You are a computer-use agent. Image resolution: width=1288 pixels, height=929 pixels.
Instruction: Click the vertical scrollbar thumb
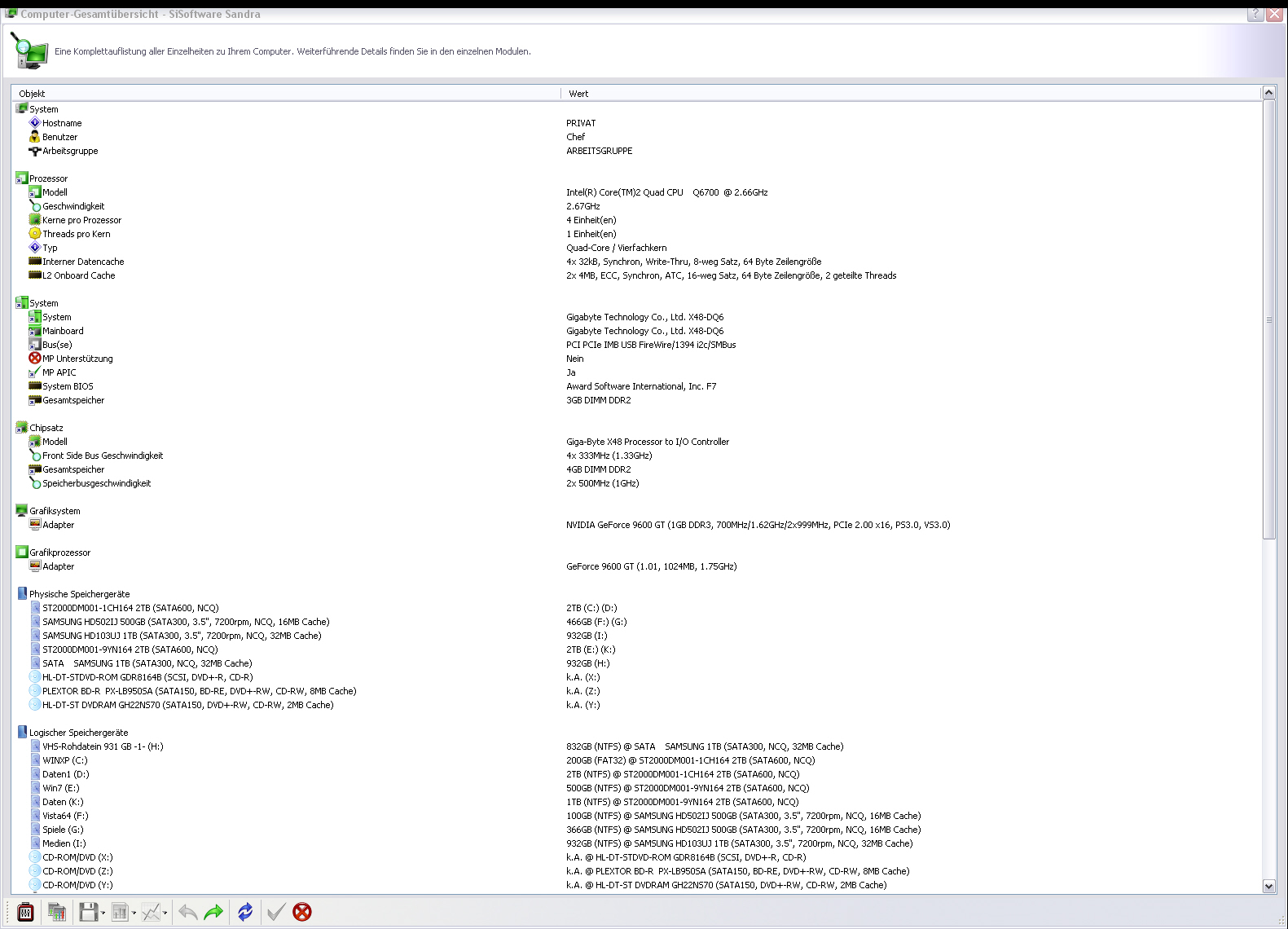tap(1268, 319)
